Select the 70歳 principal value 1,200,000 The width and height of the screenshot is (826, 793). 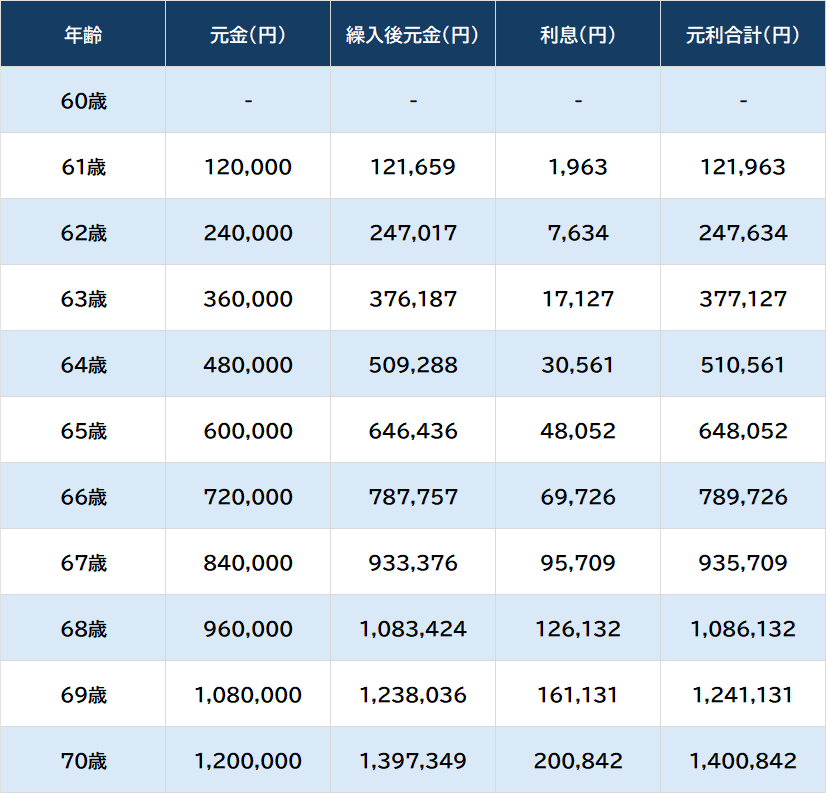click(248, 761)
